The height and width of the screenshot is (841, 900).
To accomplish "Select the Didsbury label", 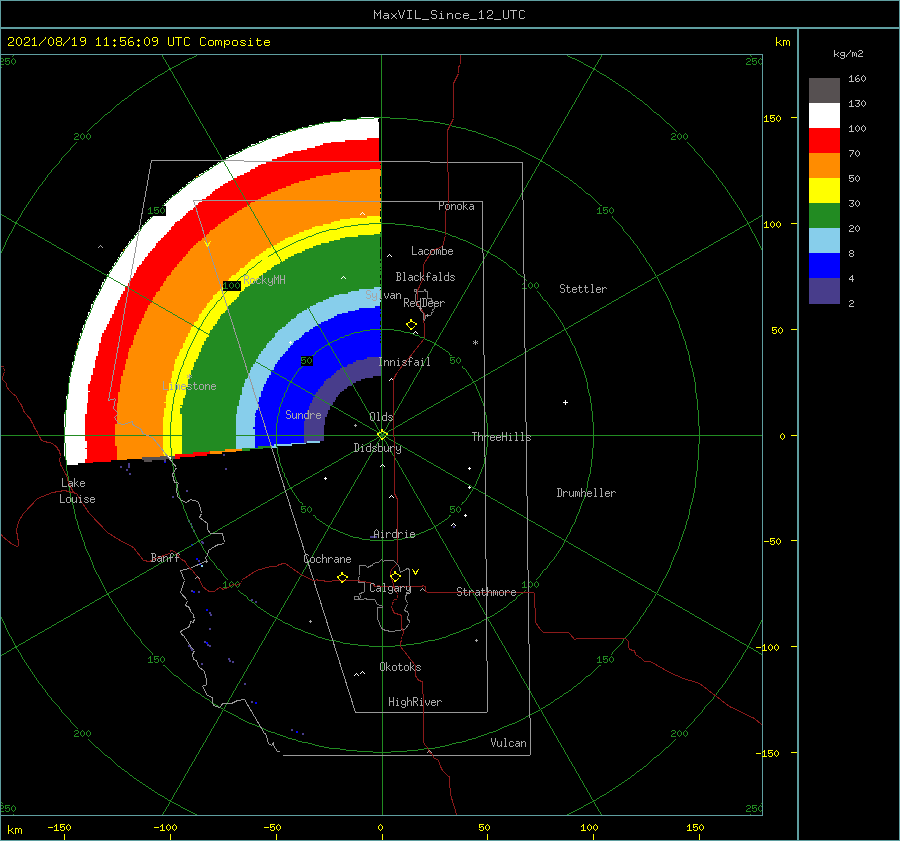I will [x=378, y=448].
